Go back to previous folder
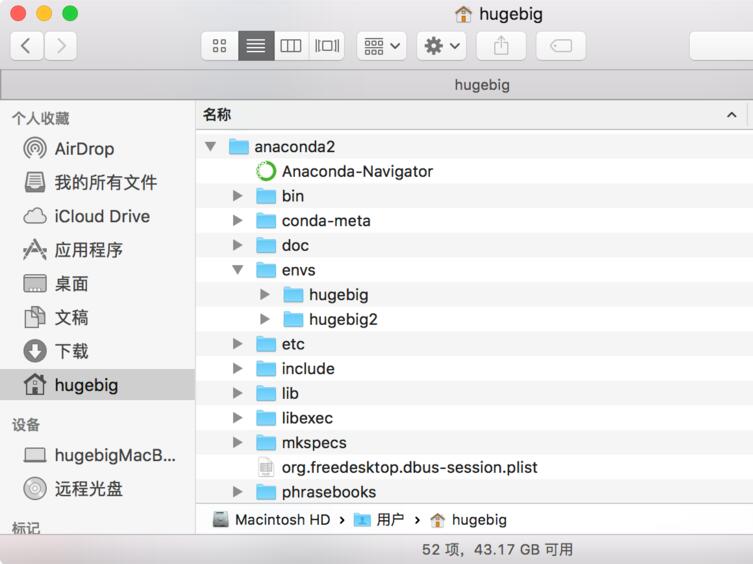The width and height of the screenshot is (753, 564). [26, 46]
